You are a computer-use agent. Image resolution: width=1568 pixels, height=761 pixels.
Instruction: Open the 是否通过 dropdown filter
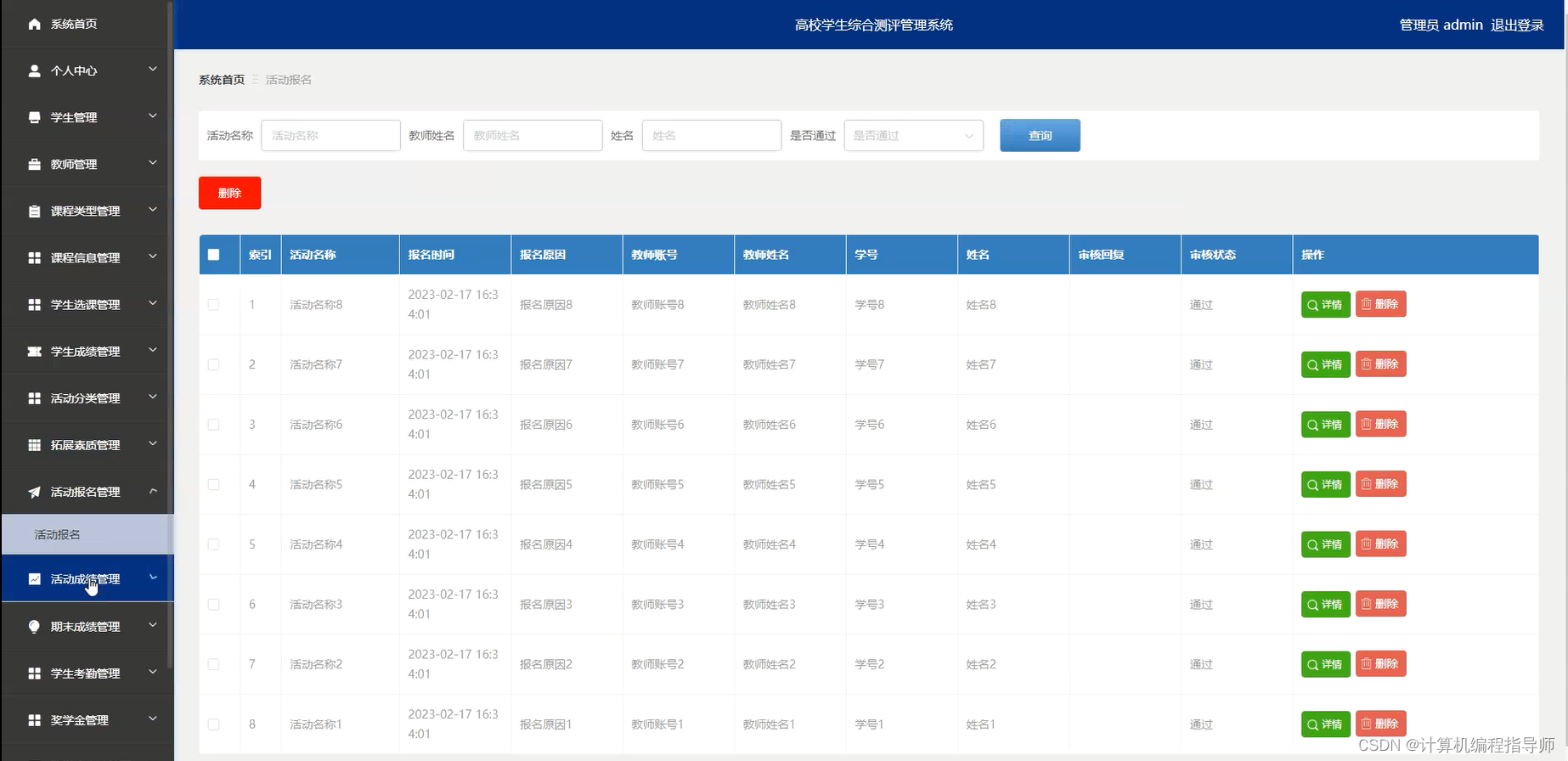tap(913, 135)
